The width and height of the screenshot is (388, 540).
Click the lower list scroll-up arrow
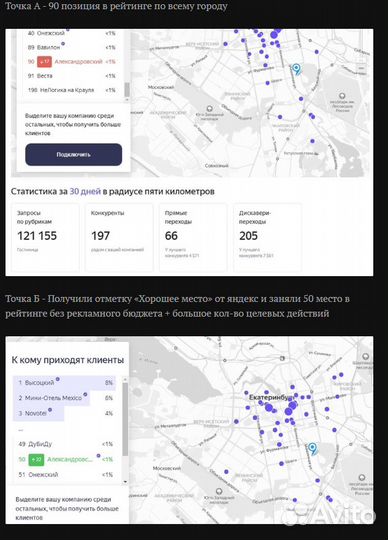125,379
